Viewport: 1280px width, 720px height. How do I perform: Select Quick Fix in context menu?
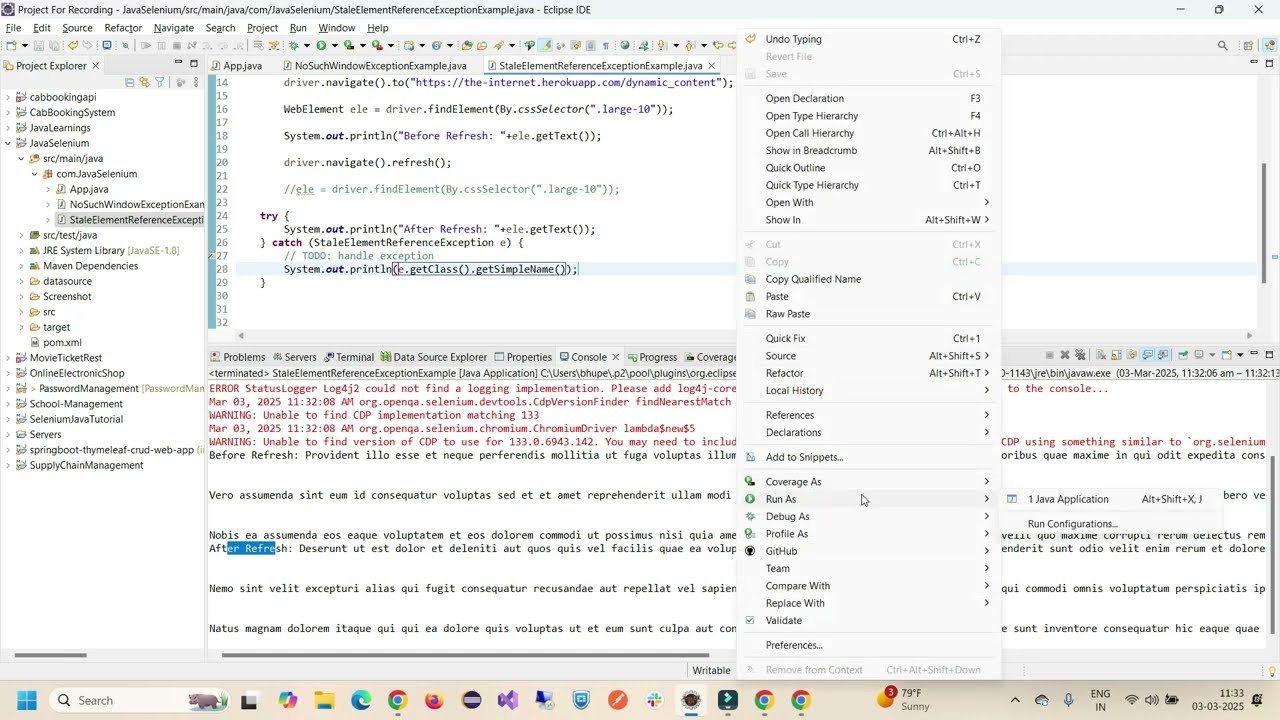869,338
